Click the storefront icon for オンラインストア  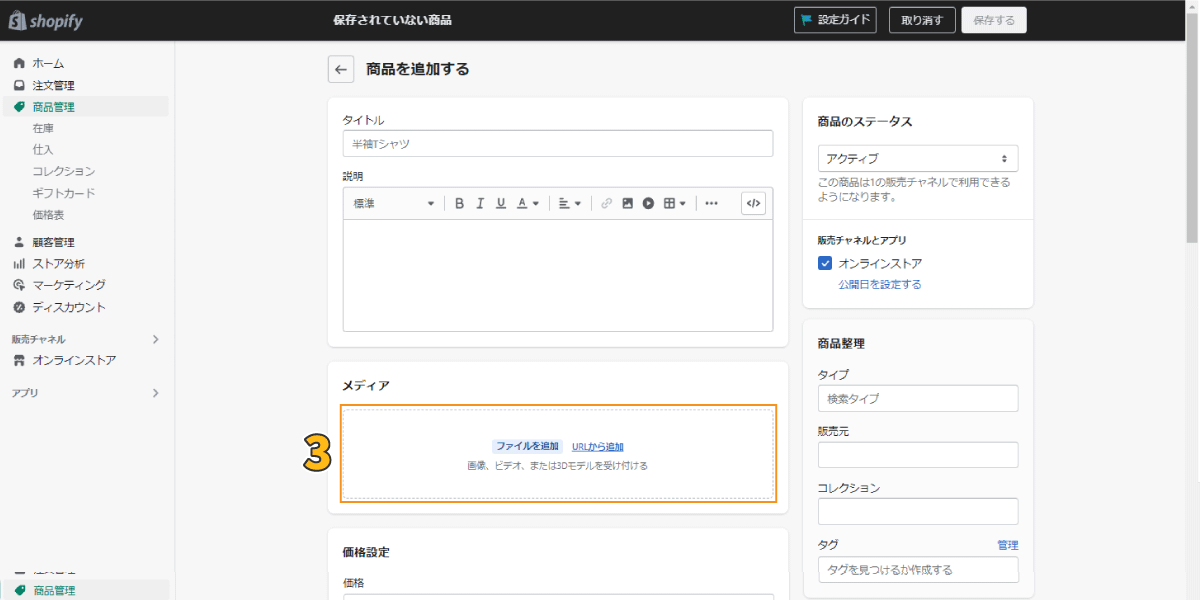pyautogui.click(x=19, y=360)
